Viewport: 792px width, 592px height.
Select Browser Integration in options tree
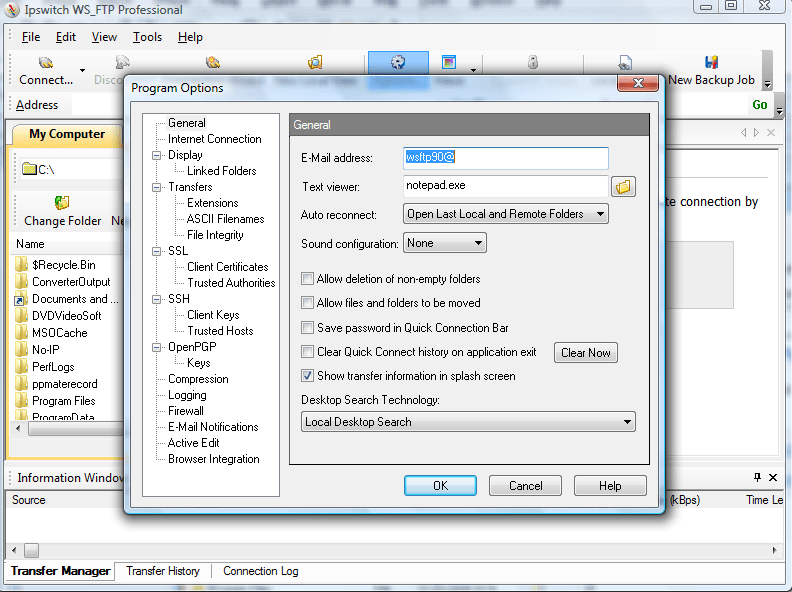pyautogui.click(x=214, y=459)
